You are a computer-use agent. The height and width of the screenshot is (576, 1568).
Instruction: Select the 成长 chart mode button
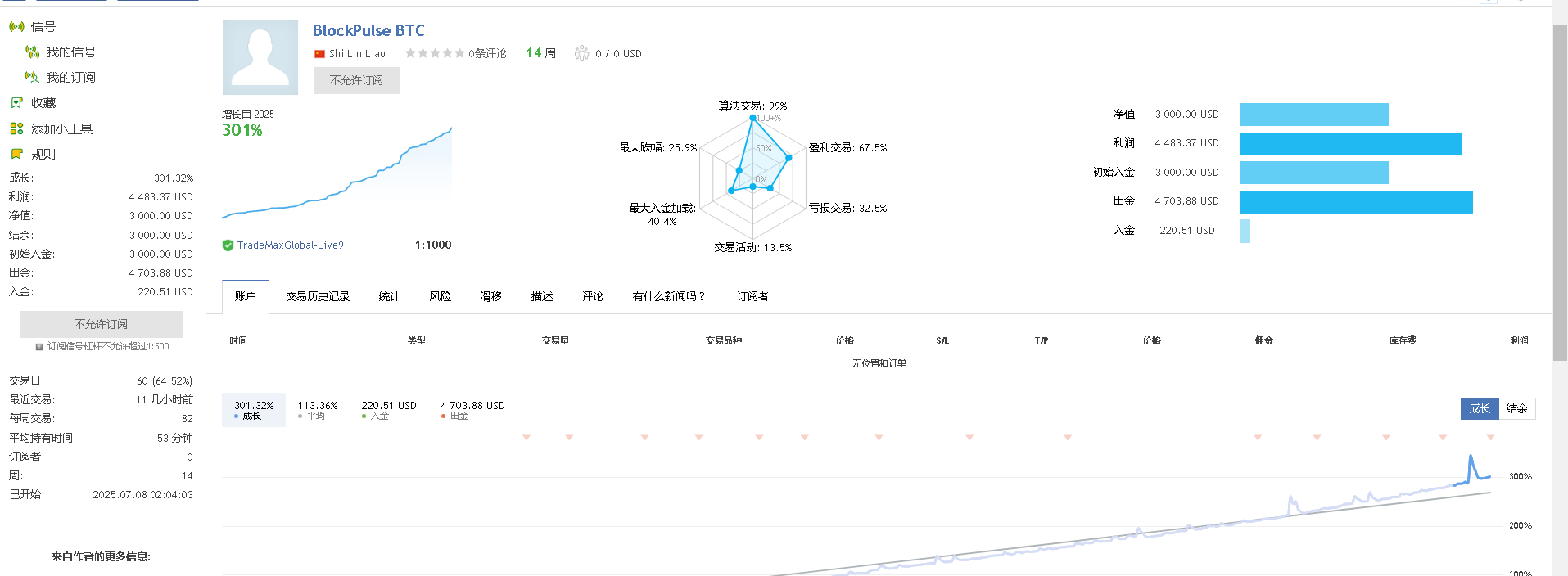tap(1480, 408)
